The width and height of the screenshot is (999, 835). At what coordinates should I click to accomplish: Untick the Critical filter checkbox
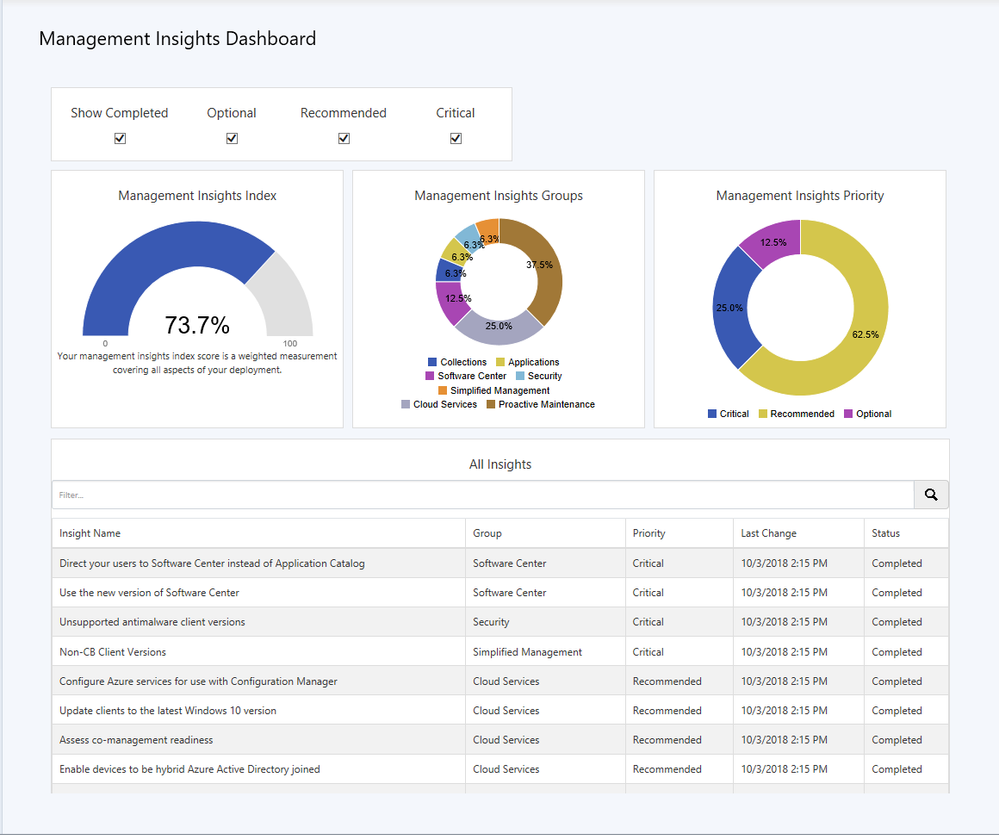point(456,139)
